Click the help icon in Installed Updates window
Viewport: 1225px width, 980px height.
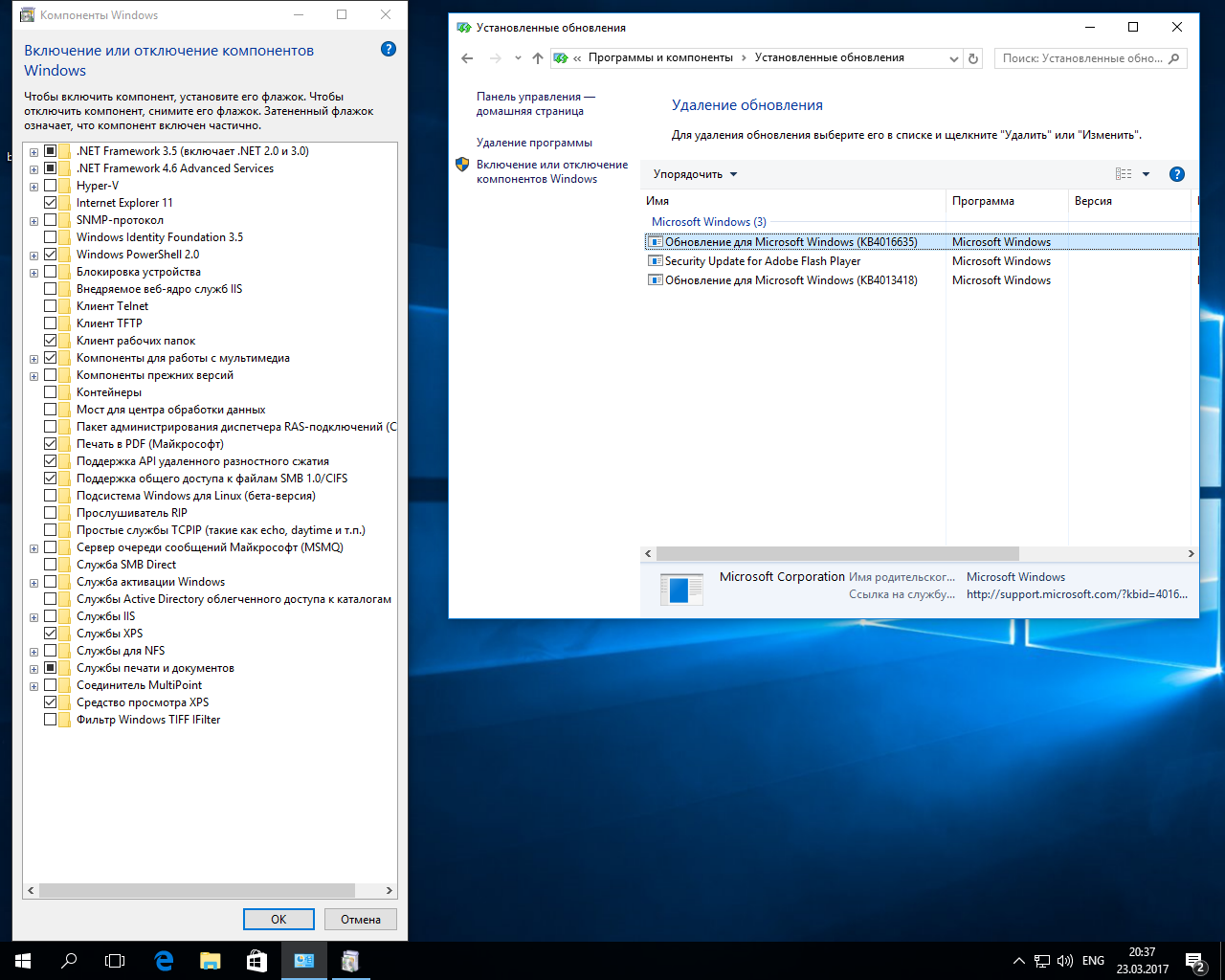(1177, 174)
